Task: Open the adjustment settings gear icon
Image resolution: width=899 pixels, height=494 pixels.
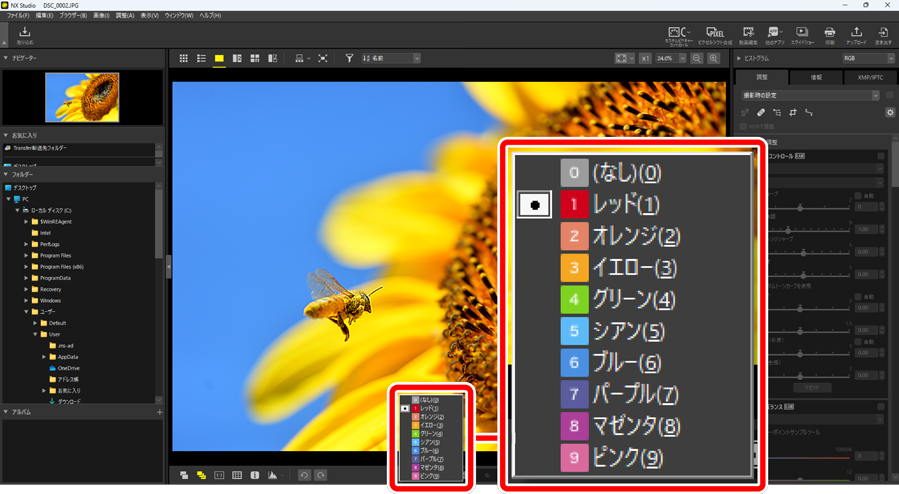Action: pos(890,113)
